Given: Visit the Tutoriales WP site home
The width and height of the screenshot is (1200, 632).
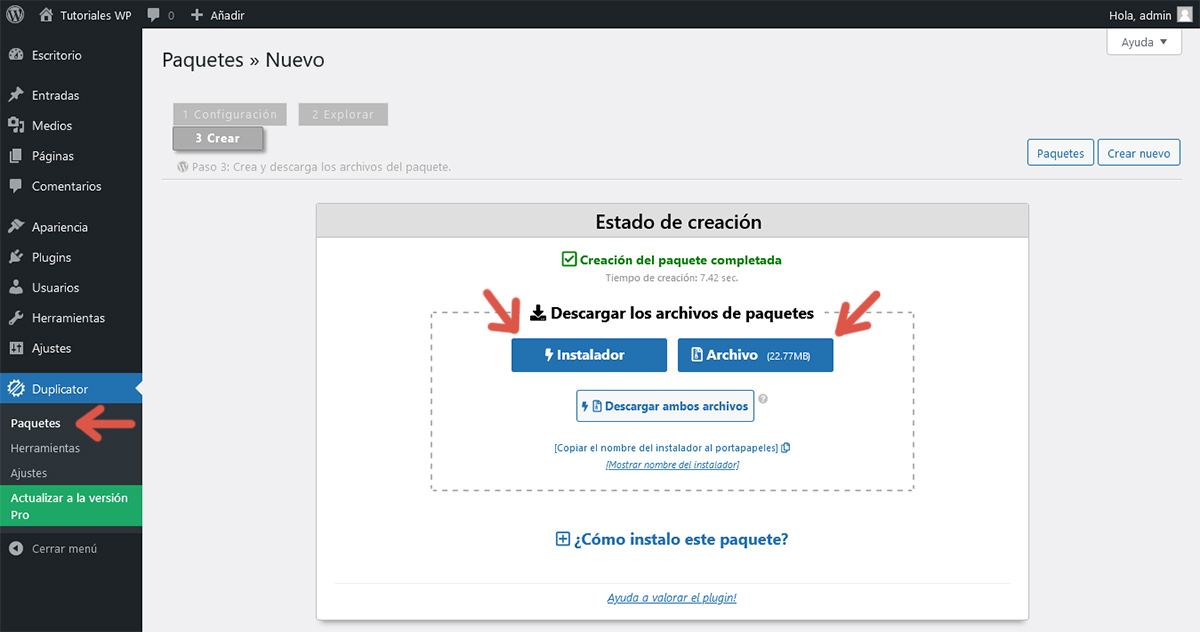Looking at the screenshot, I should click(x=85, y=15).
